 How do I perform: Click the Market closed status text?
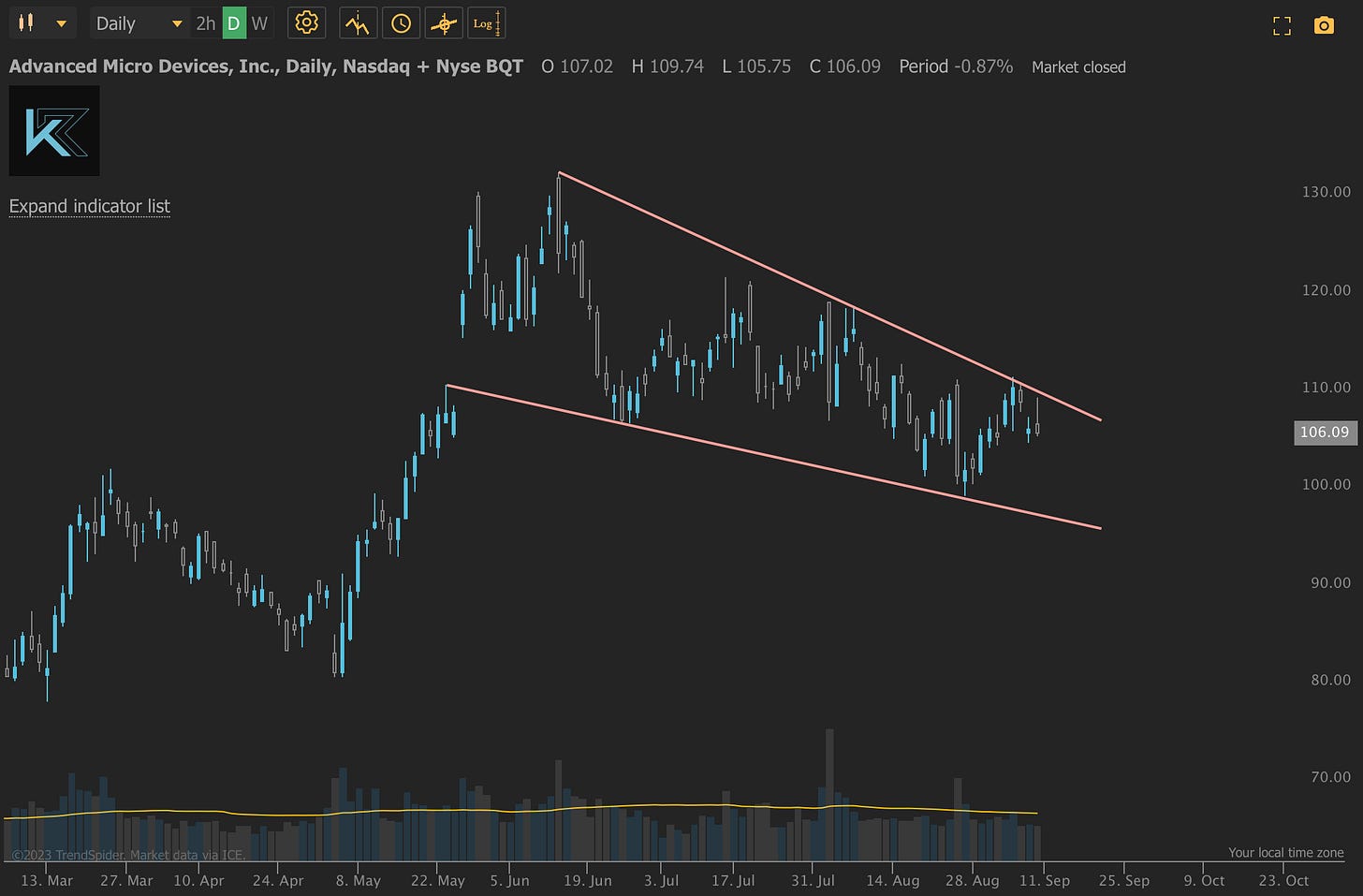(1078, 67)
